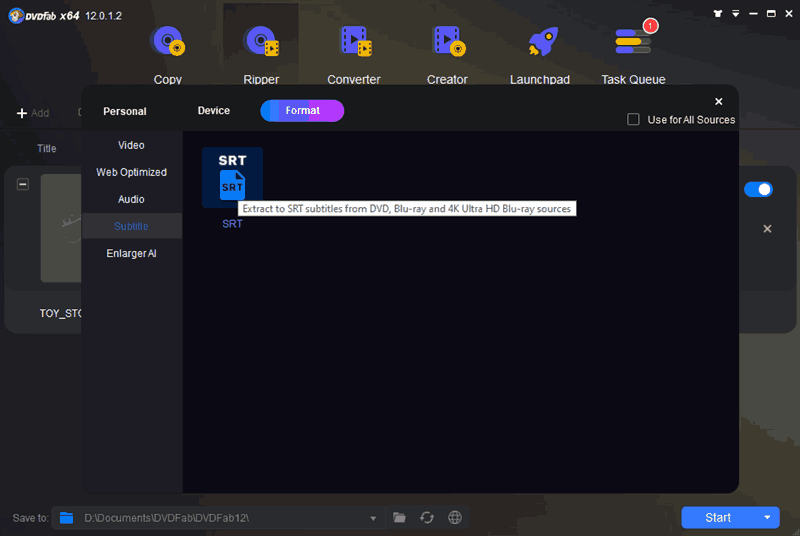This screenshot has height=536, width=800.
Task: Click the source thumbnail image
Action: tap(61, 228)
